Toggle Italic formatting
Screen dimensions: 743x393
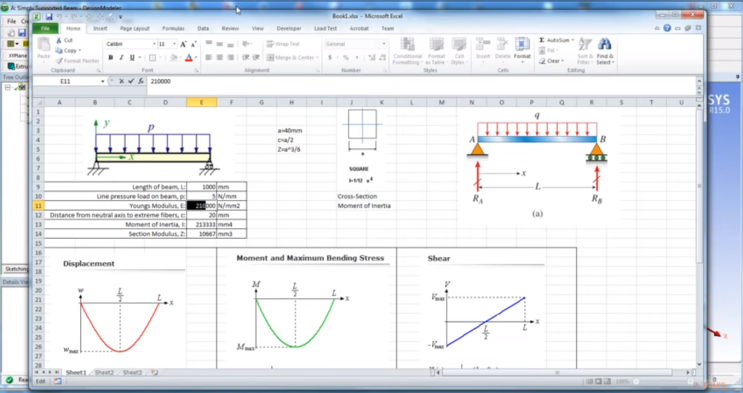click(121, 57)
